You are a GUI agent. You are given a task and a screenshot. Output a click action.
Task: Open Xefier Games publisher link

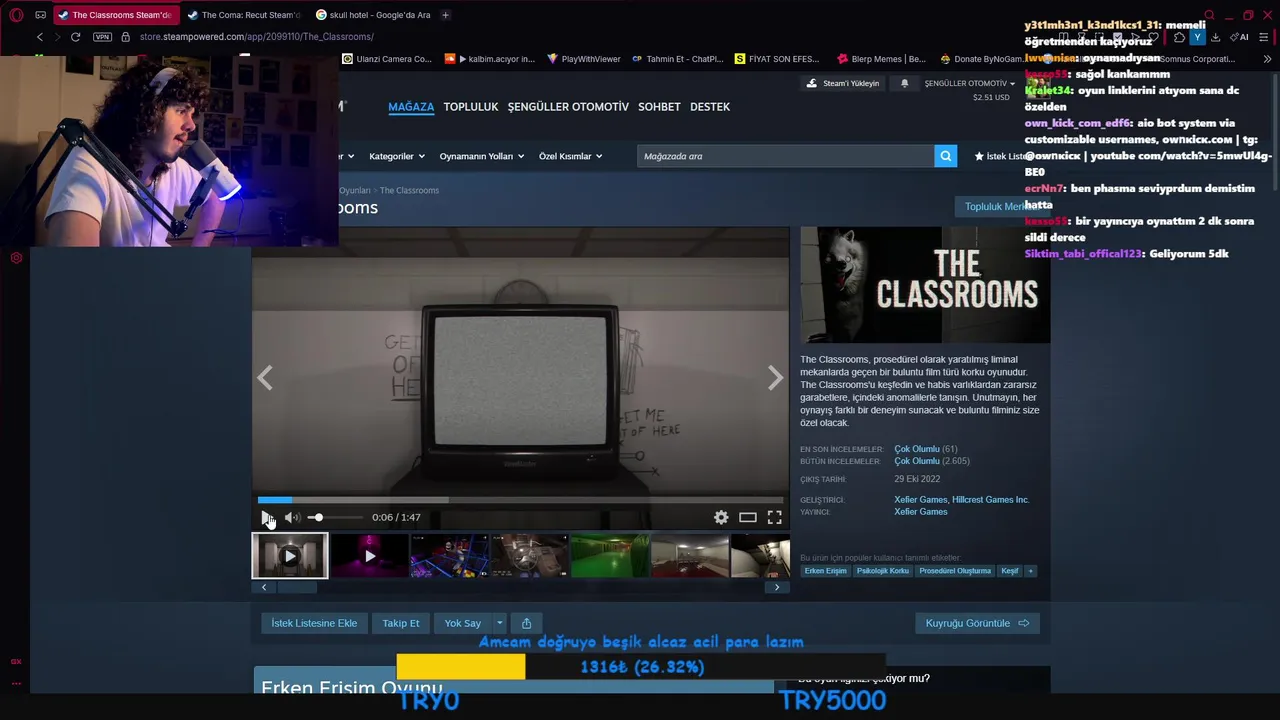(920, 512)
